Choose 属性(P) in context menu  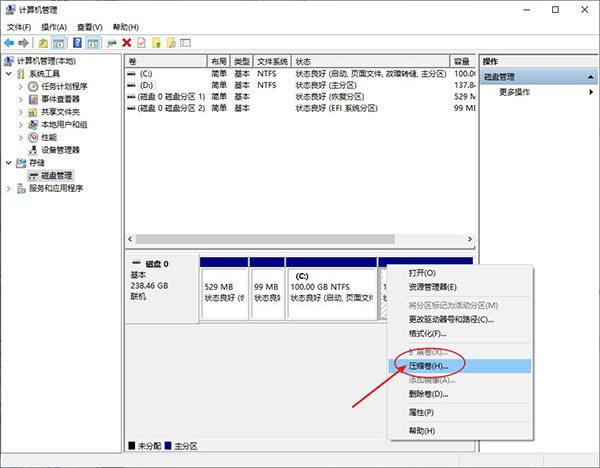[460, 413]
